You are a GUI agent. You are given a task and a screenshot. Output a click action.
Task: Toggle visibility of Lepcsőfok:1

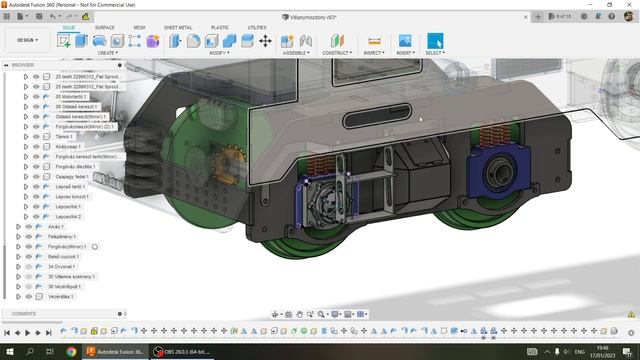click(36, 207)
